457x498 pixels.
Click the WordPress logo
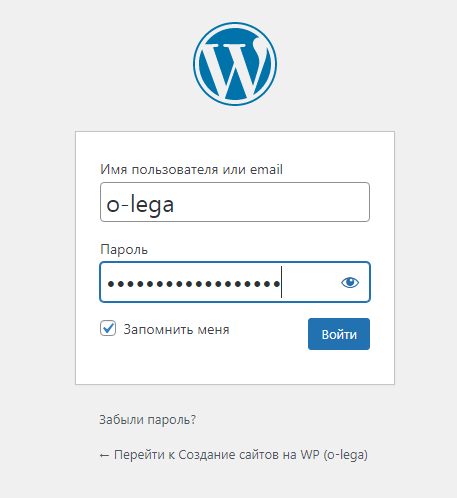(235, 64)
